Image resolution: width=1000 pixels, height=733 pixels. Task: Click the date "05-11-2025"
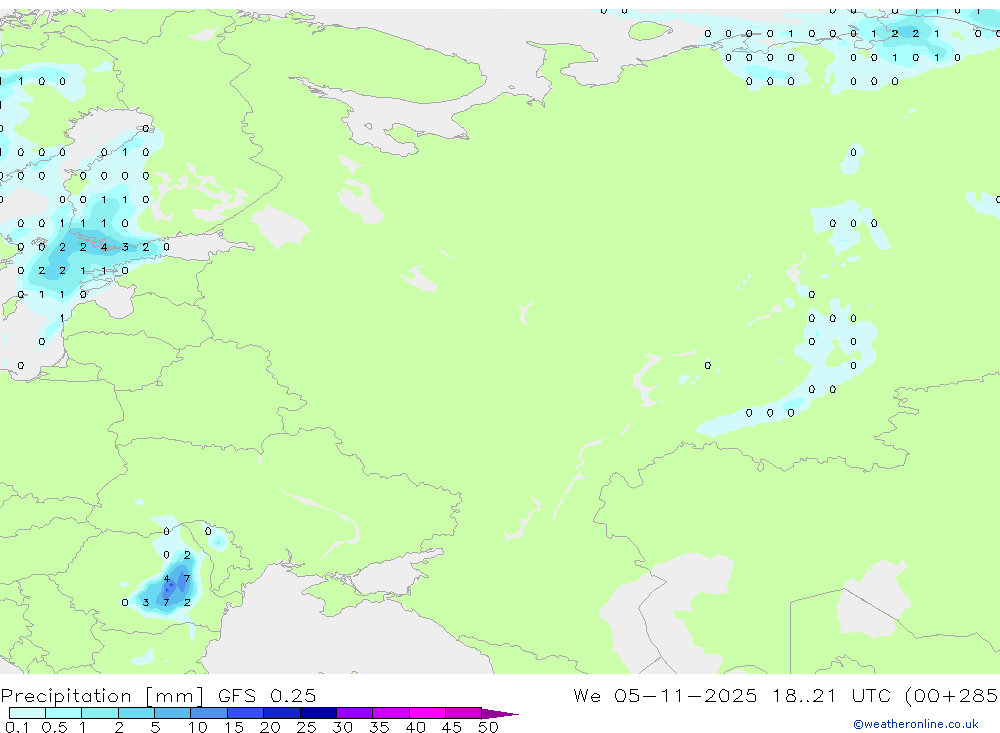pyautogui.click(x=686, y=695)
